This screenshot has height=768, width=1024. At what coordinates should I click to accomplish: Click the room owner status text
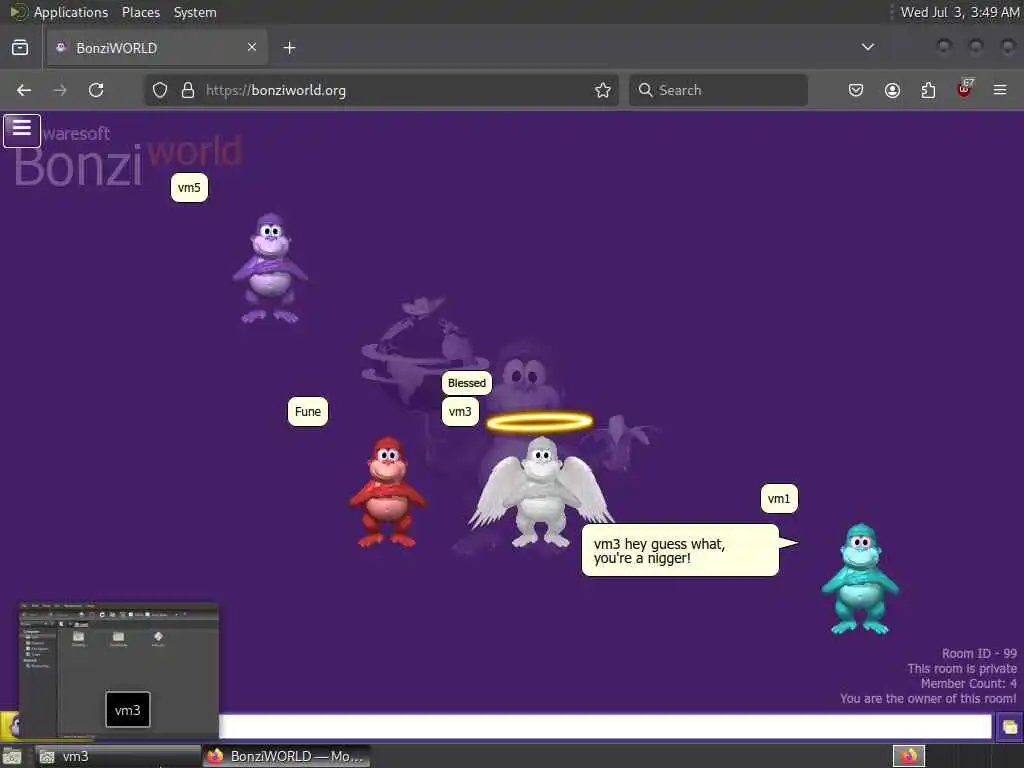coord(928,698)
